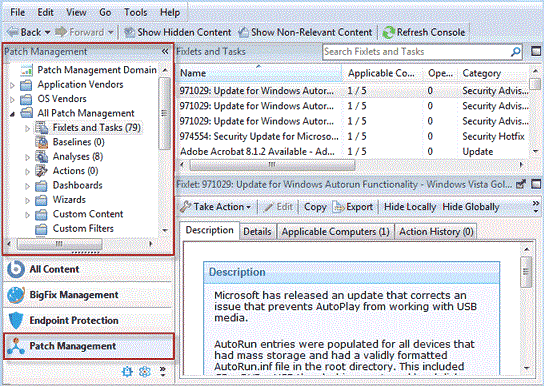The width and height of the screenshot is (544, 386).
Task: Open the Tools menu
Action: tap(136, 12)
